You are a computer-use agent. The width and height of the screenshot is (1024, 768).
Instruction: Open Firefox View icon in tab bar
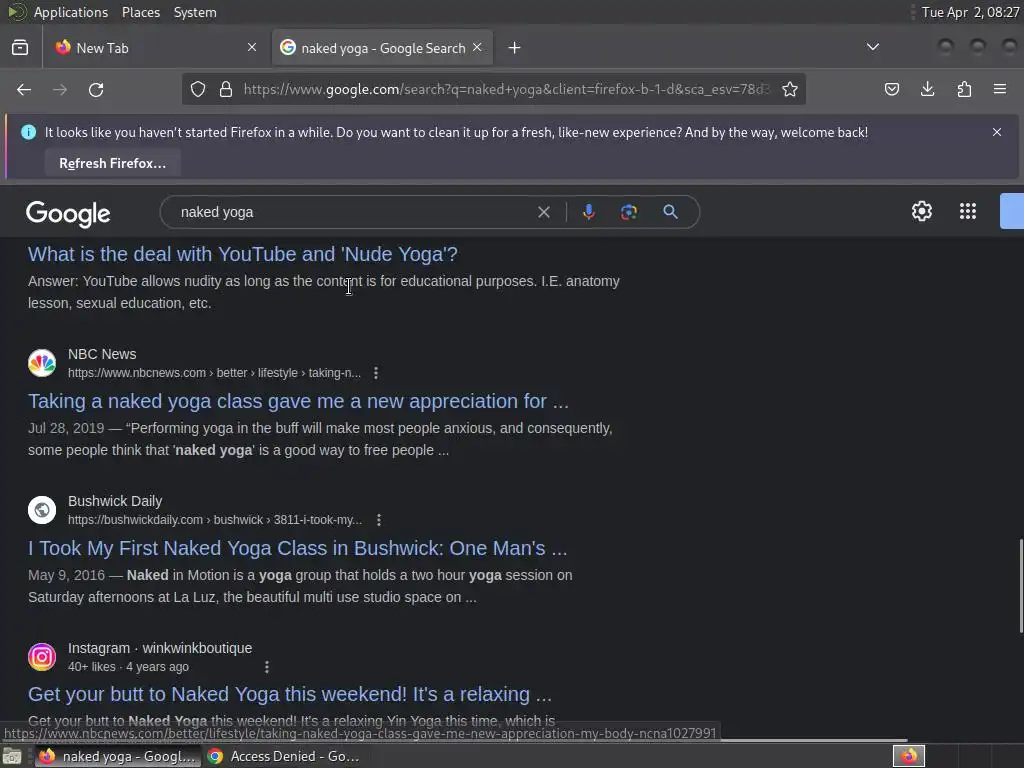coord(20,48)
